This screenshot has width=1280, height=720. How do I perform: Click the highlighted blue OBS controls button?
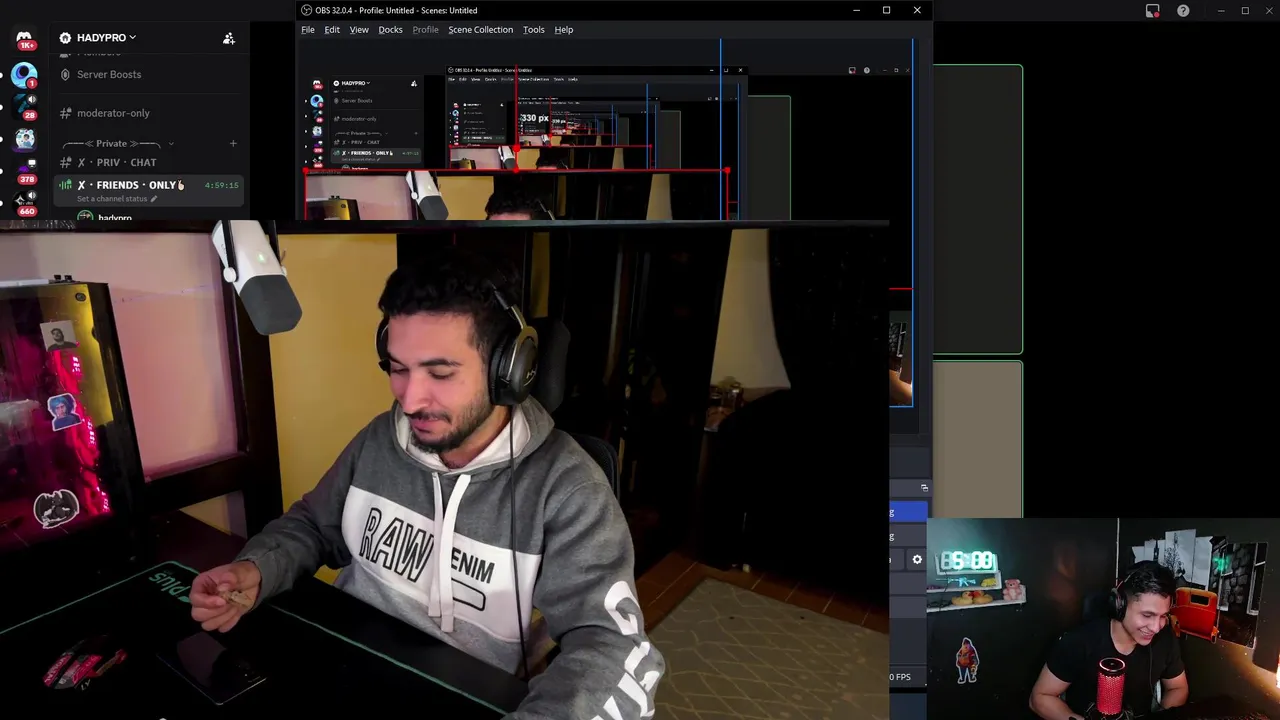908,513
